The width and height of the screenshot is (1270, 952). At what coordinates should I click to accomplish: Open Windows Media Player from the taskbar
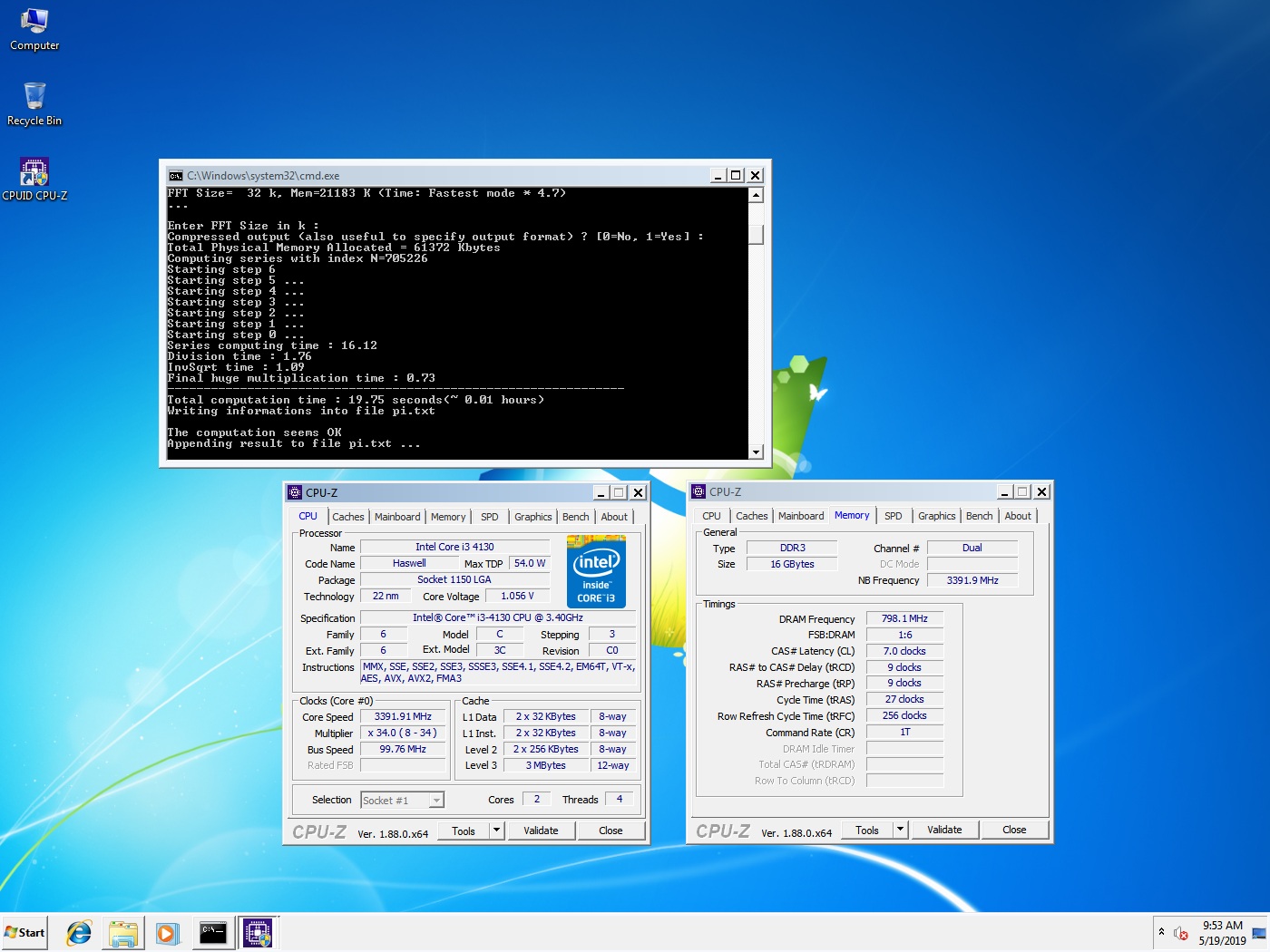(x=167, y=932)
